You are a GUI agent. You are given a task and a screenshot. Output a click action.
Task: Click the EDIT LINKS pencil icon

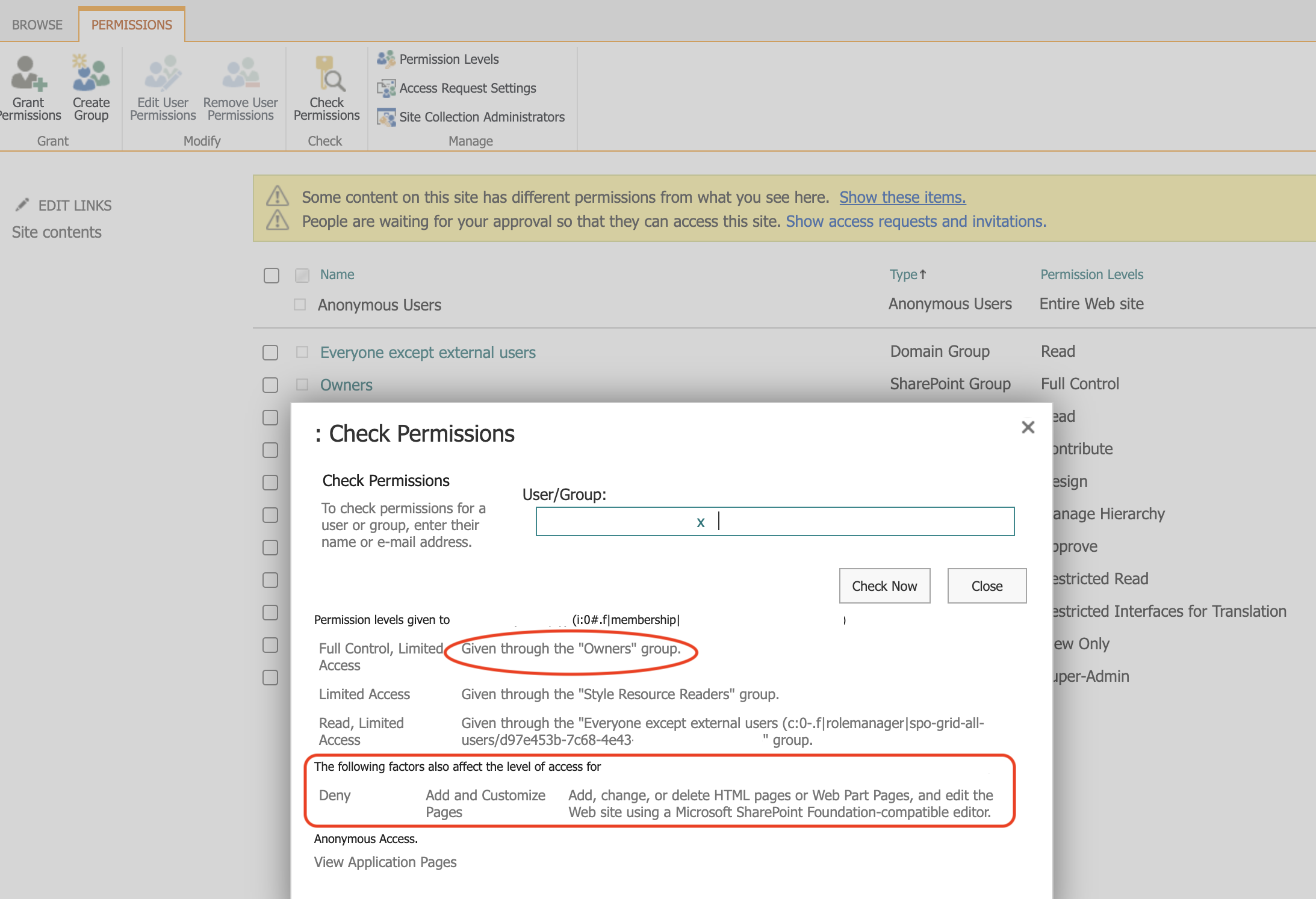point(22,205)
